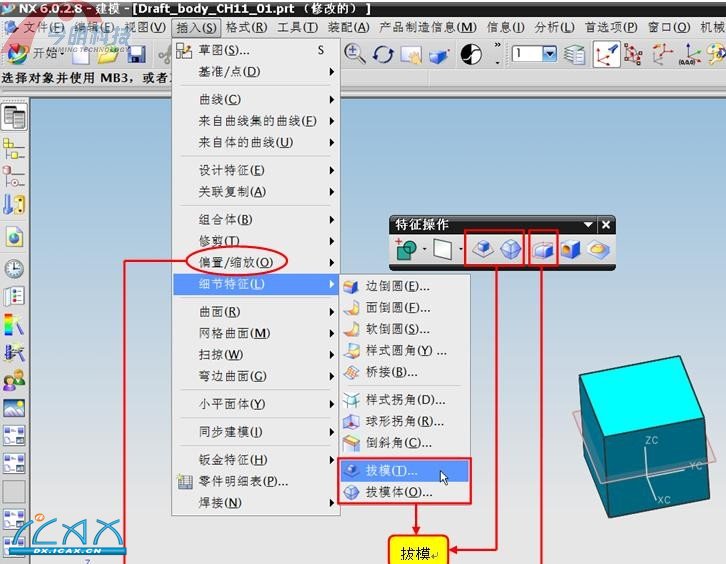Click the rotate WCS icon

click(662, 54)
